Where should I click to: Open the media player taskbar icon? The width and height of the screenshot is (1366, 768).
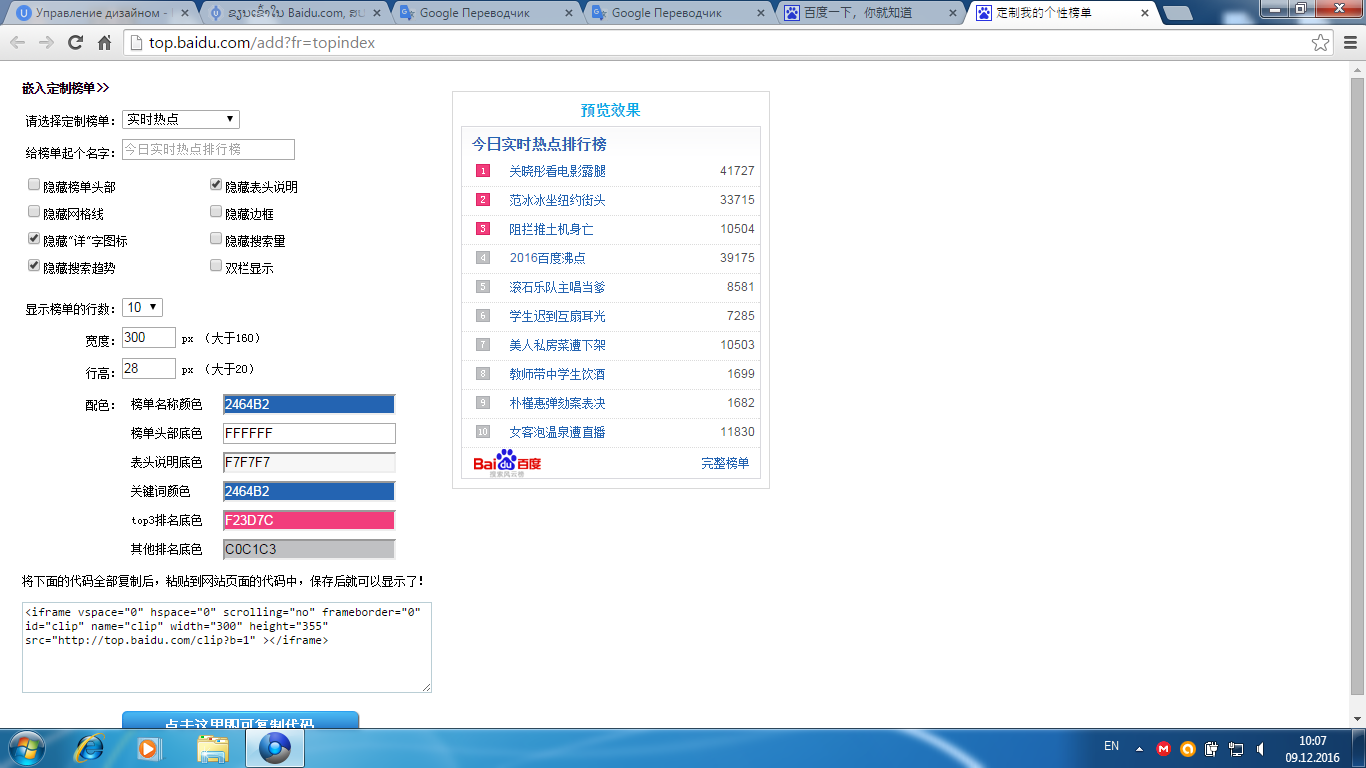148,748
